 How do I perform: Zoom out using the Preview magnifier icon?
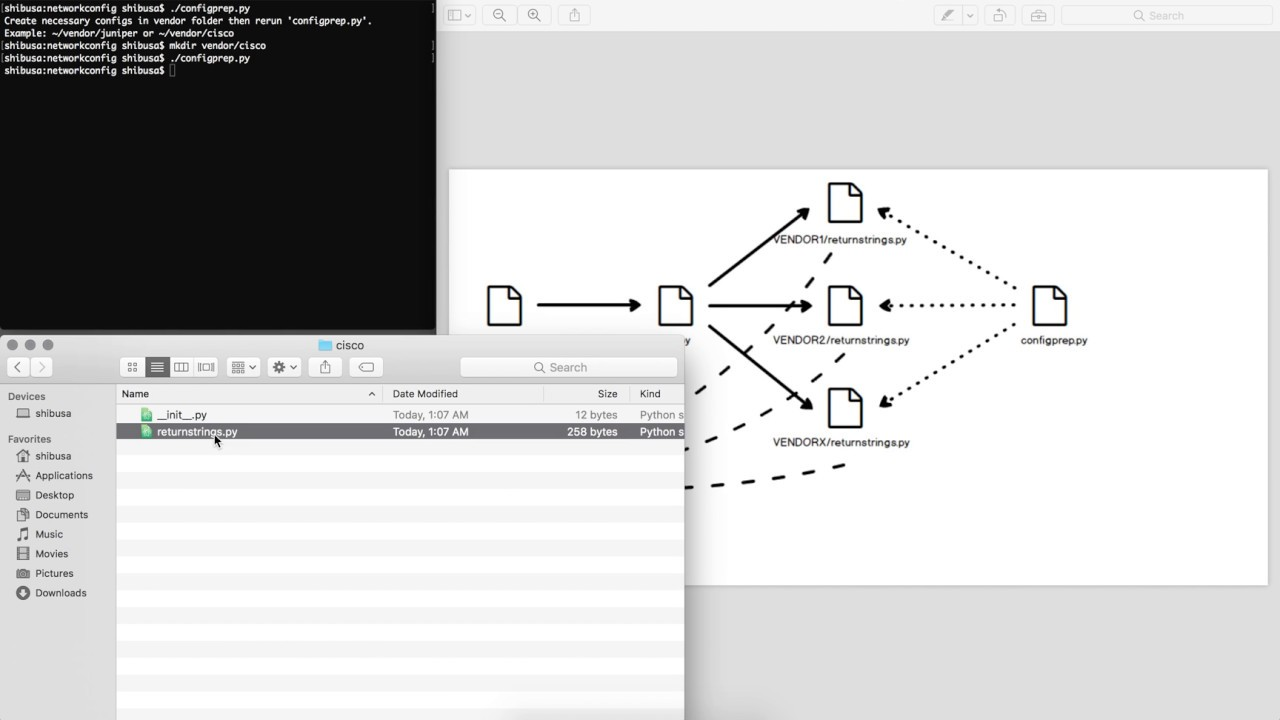499,15
